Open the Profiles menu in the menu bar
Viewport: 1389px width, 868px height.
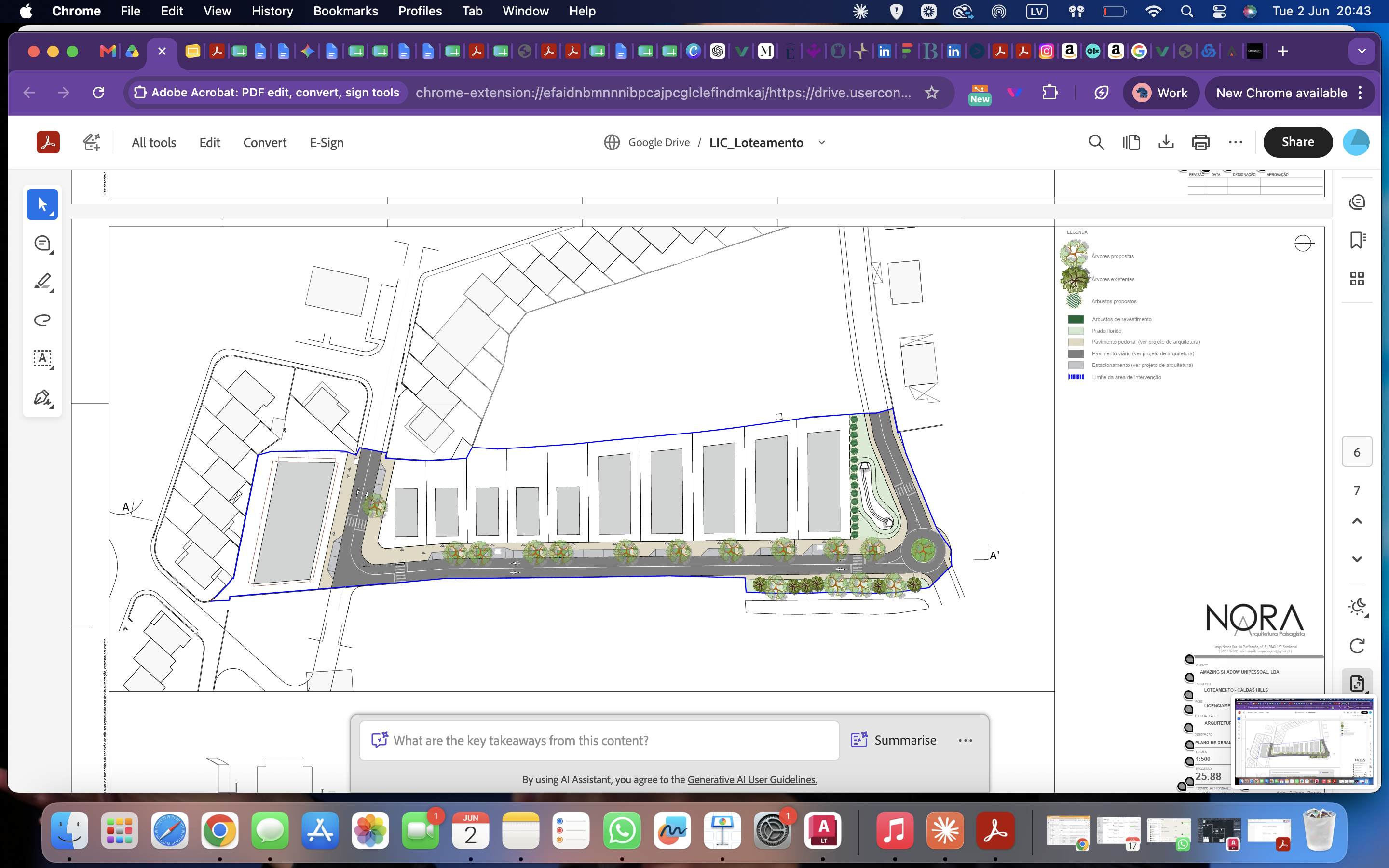pos(420,11)
